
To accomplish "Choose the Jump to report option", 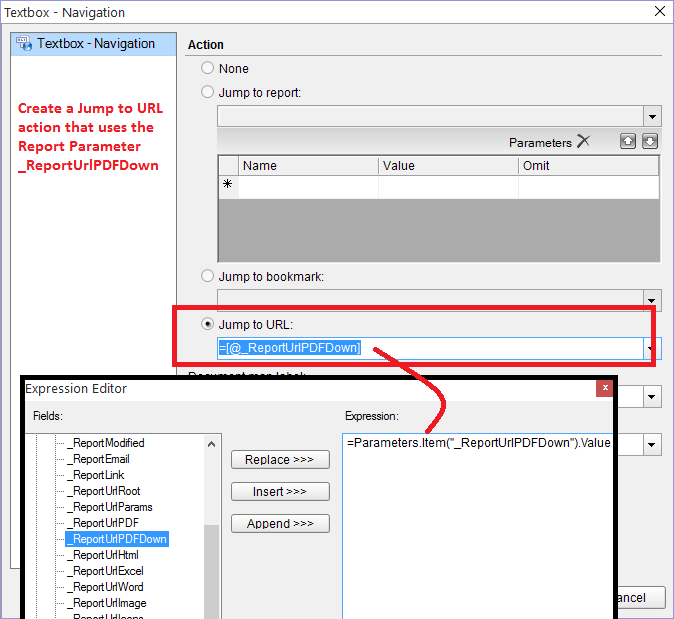I will [x=207, y=92].
